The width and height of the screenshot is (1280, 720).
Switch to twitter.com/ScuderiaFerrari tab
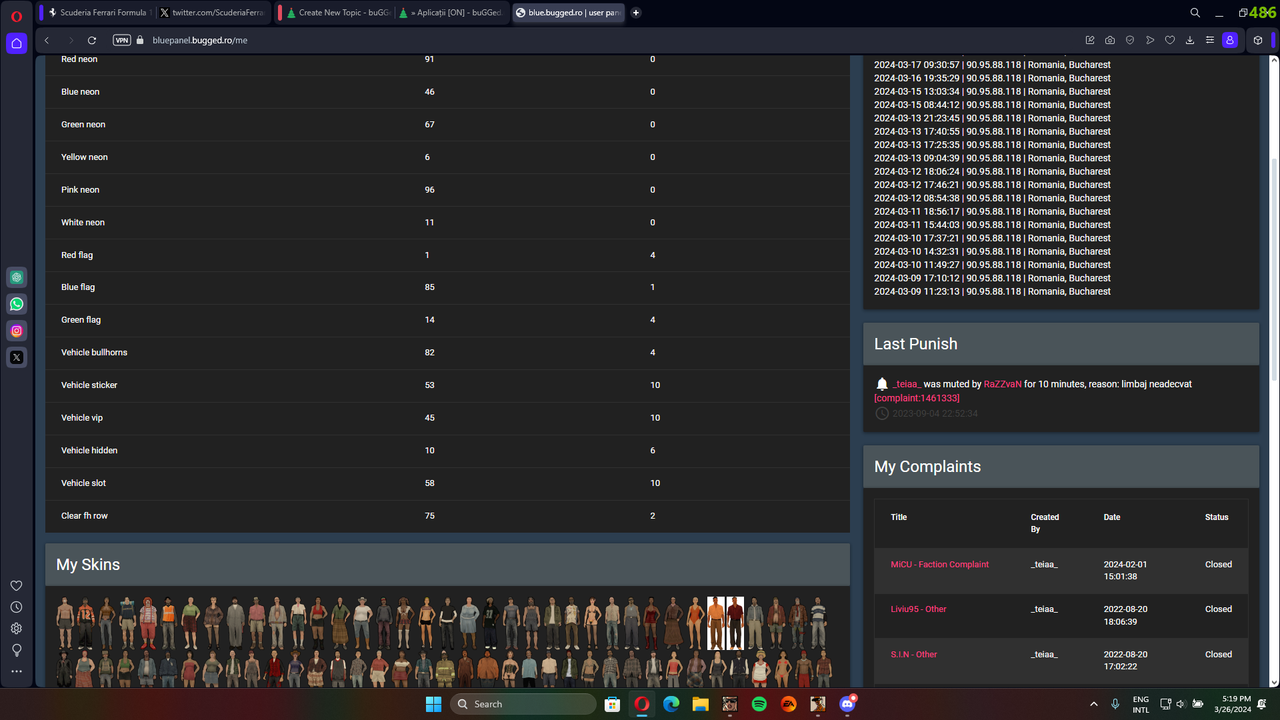click(x=213, y=13)
